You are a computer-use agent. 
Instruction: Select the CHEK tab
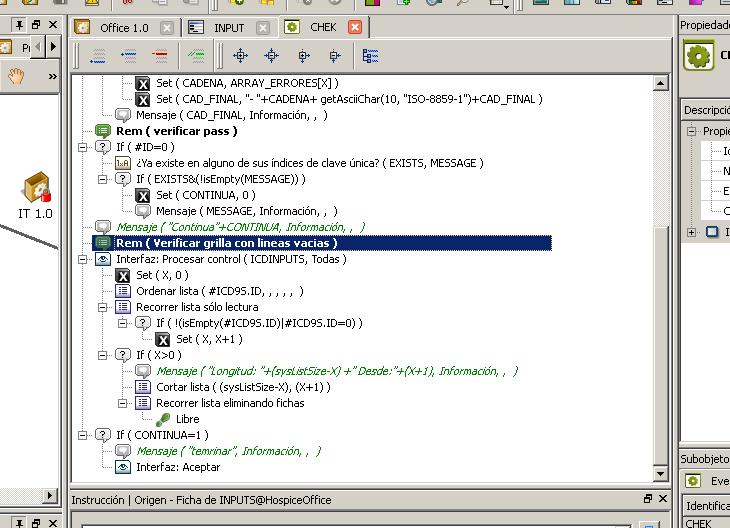click(323, 27)
